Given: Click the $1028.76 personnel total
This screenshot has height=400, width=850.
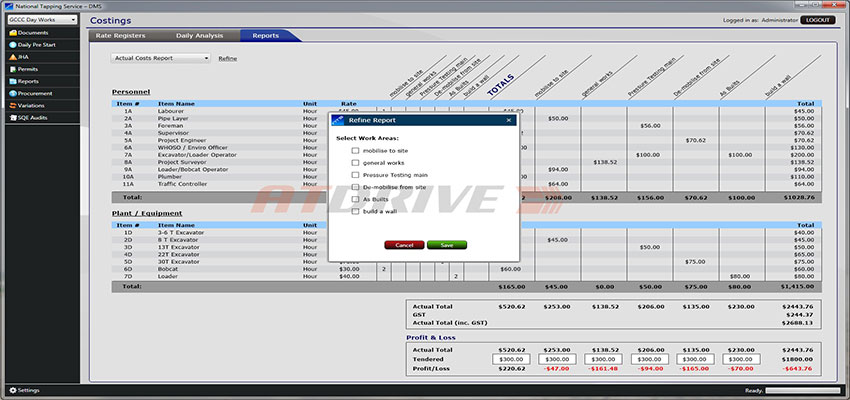Looking at the screenshot, I should [799, 198].
